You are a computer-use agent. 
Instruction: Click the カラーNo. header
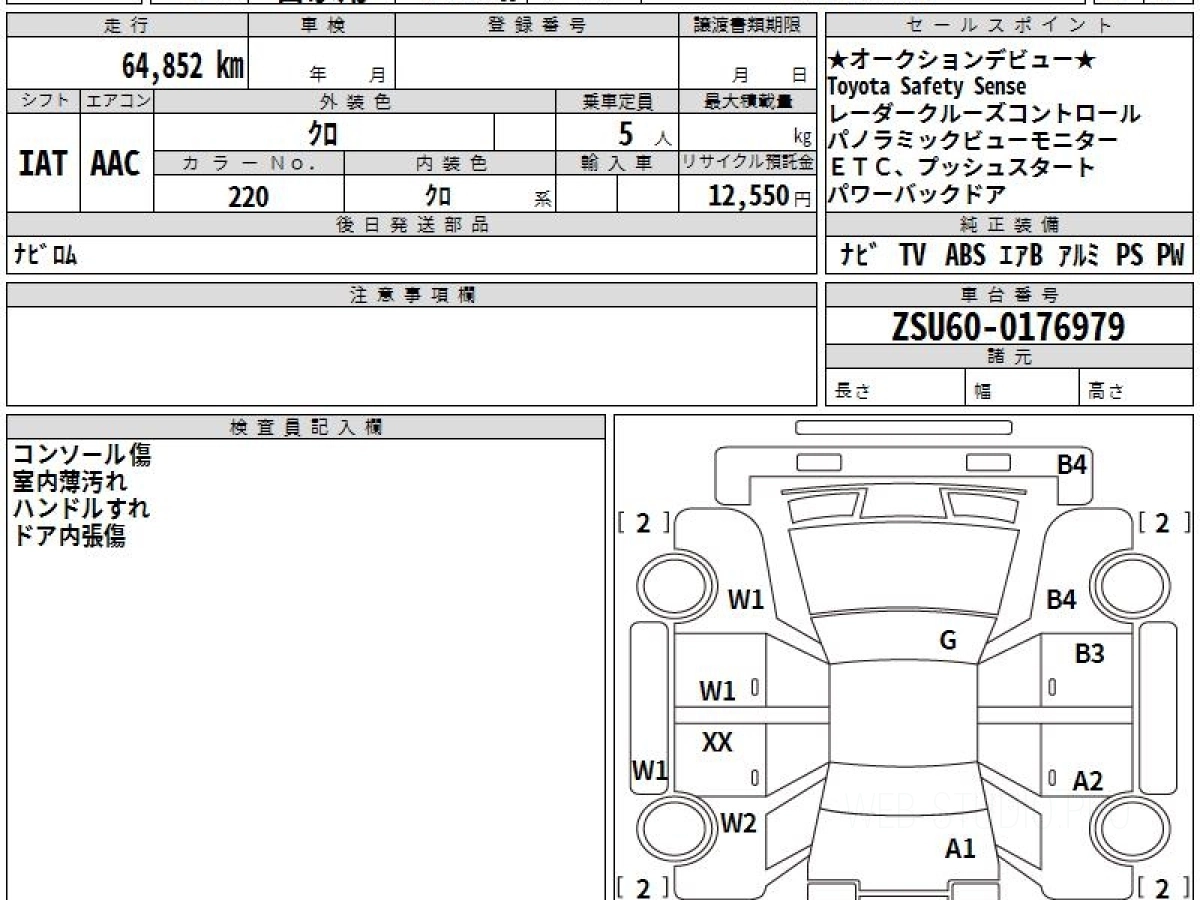[249, 164]
